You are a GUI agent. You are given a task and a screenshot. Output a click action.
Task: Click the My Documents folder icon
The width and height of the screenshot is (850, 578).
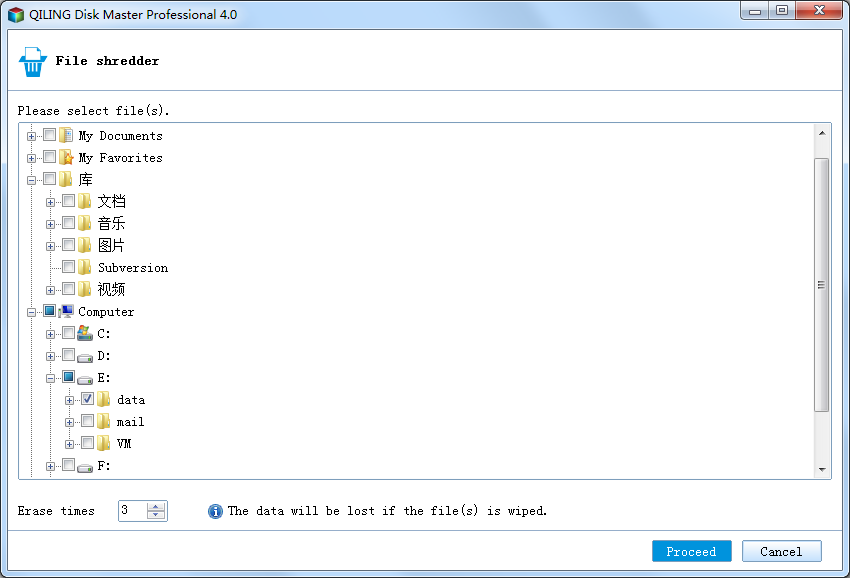(66, 136)
